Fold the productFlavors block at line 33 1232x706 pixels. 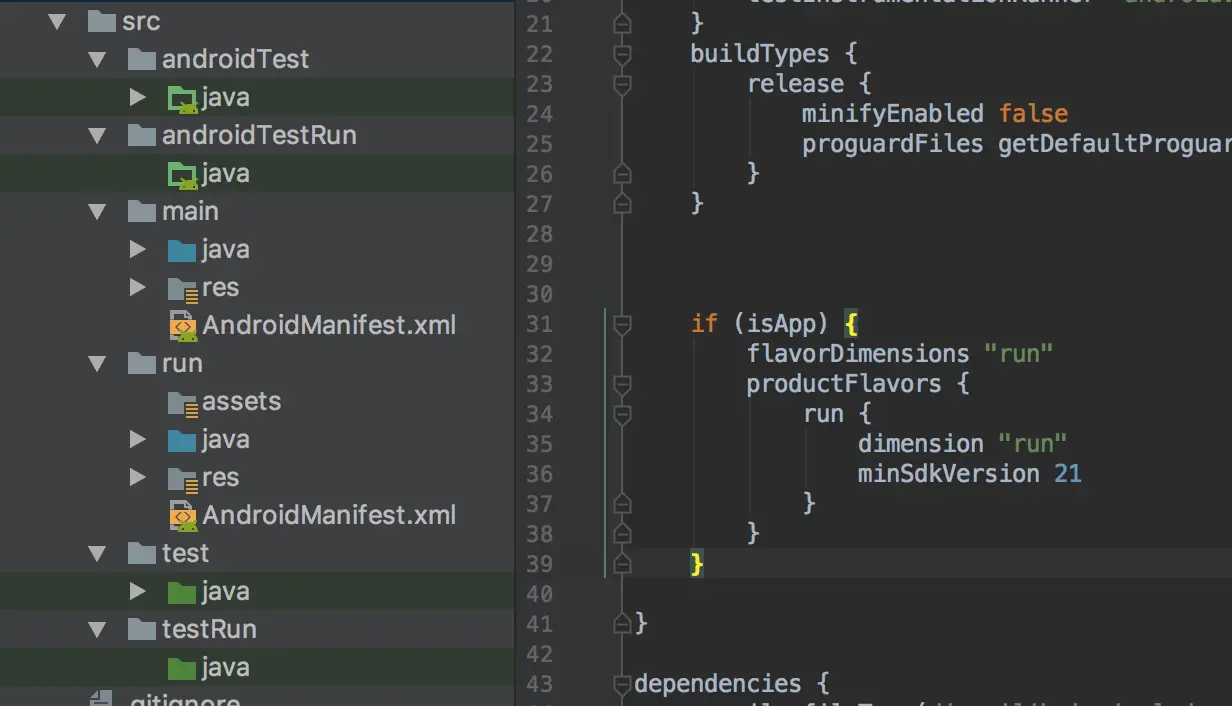622,384
